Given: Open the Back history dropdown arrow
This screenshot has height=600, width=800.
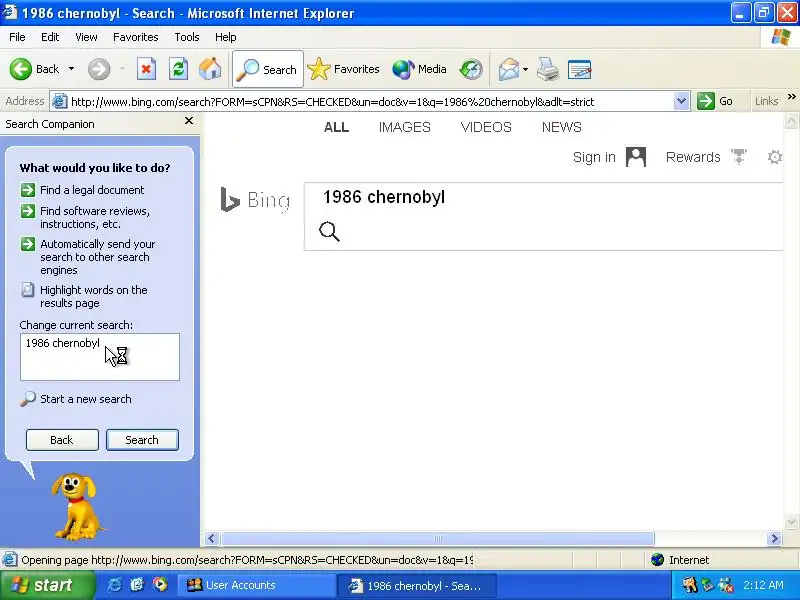Looking at the screenshot, I should click(x=71, y=69).
